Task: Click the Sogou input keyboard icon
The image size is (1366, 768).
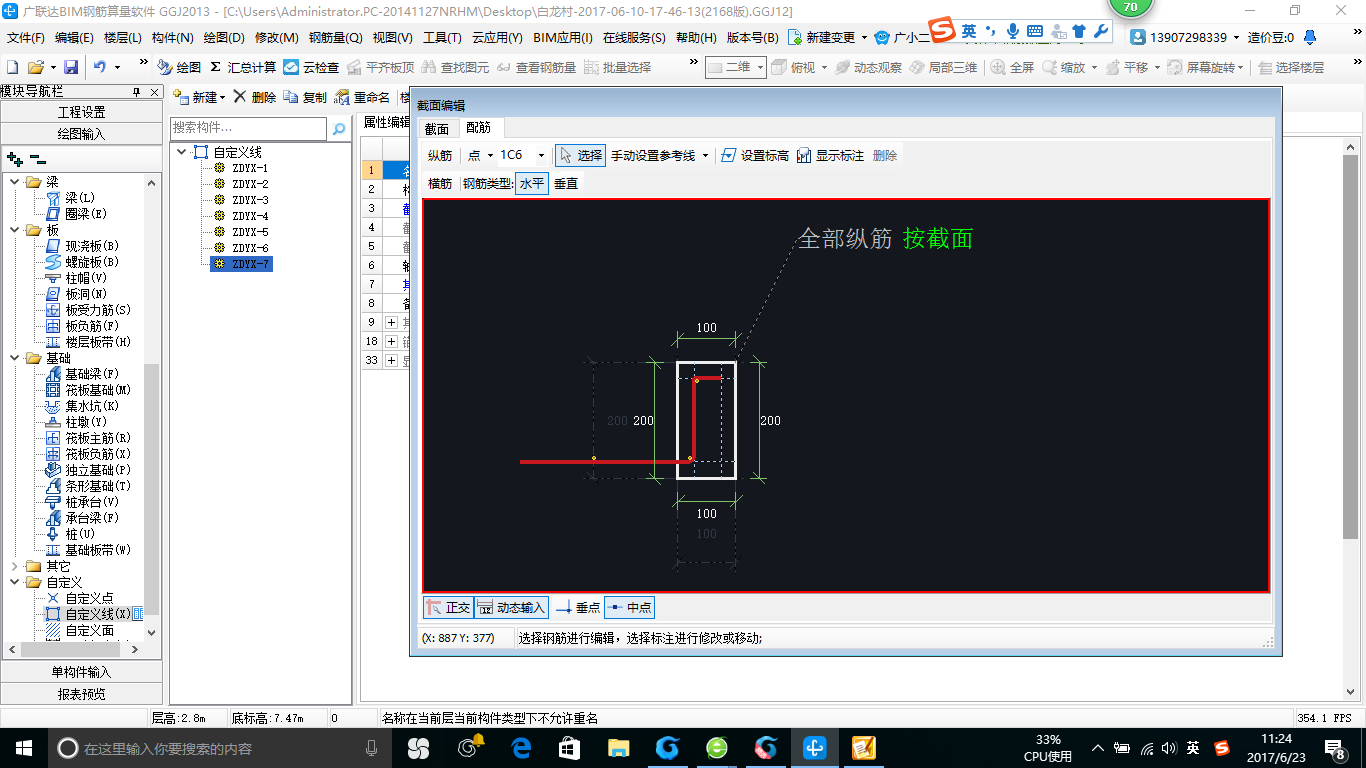Action: coord(1034,31)
